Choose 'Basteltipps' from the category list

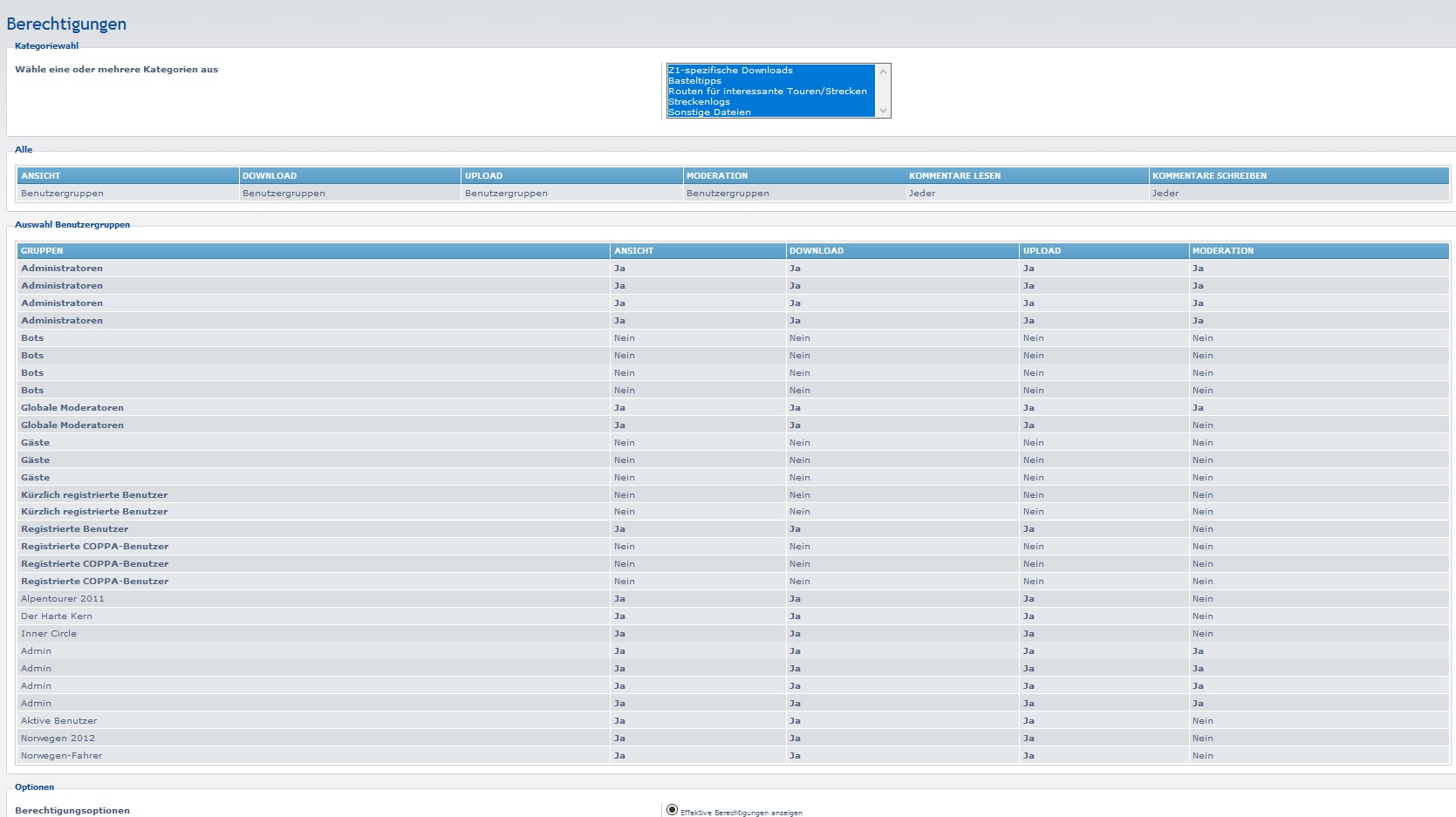694,81
